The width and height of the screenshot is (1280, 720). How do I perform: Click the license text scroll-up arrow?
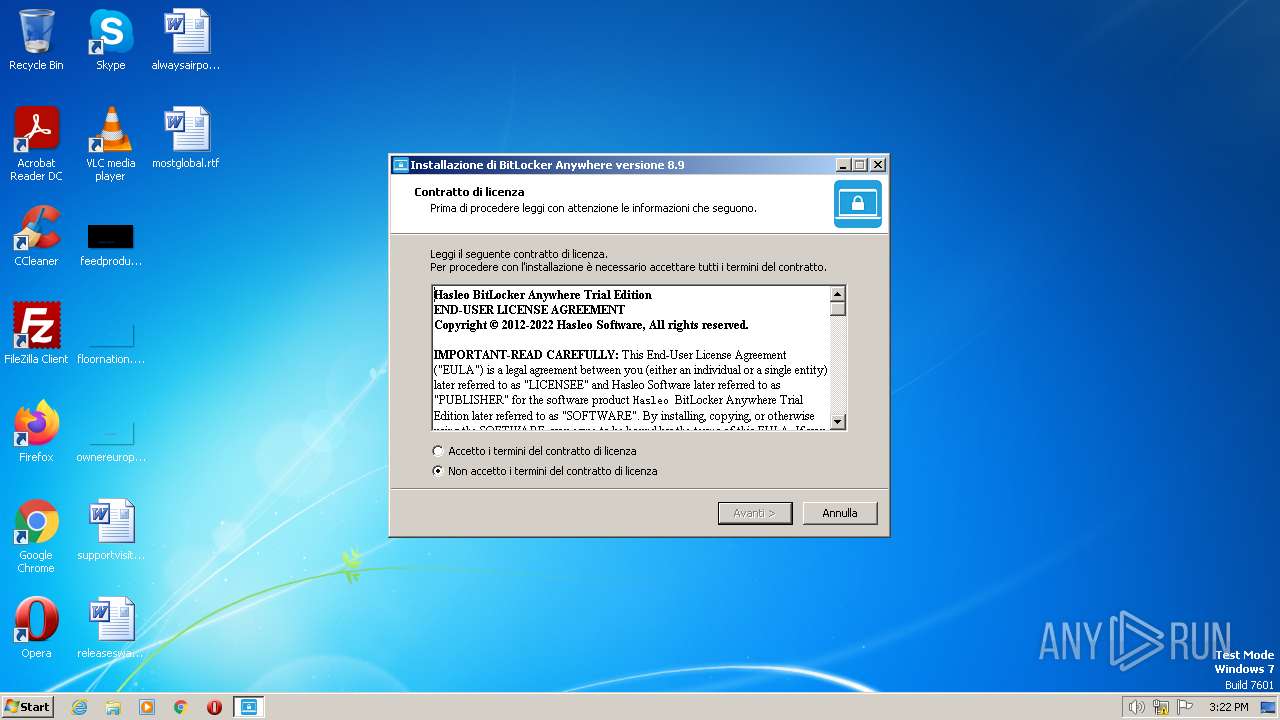click(x=838, y=294)
